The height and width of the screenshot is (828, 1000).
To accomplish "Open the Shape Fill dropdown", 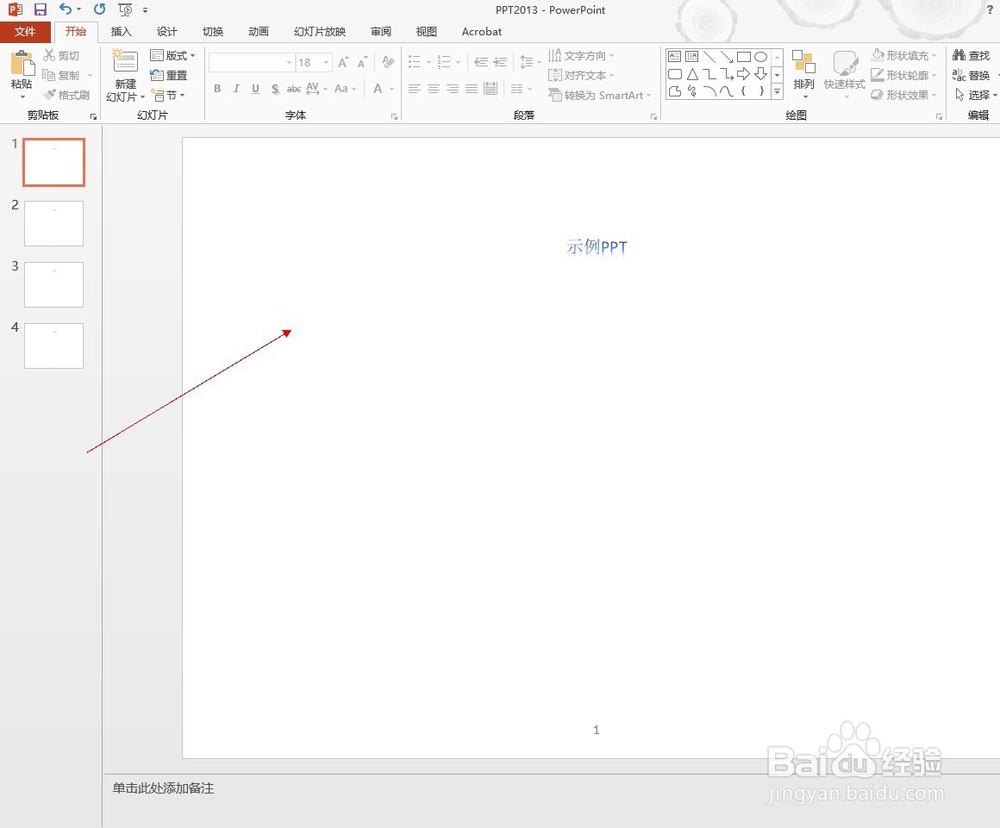I will [904, 55].
